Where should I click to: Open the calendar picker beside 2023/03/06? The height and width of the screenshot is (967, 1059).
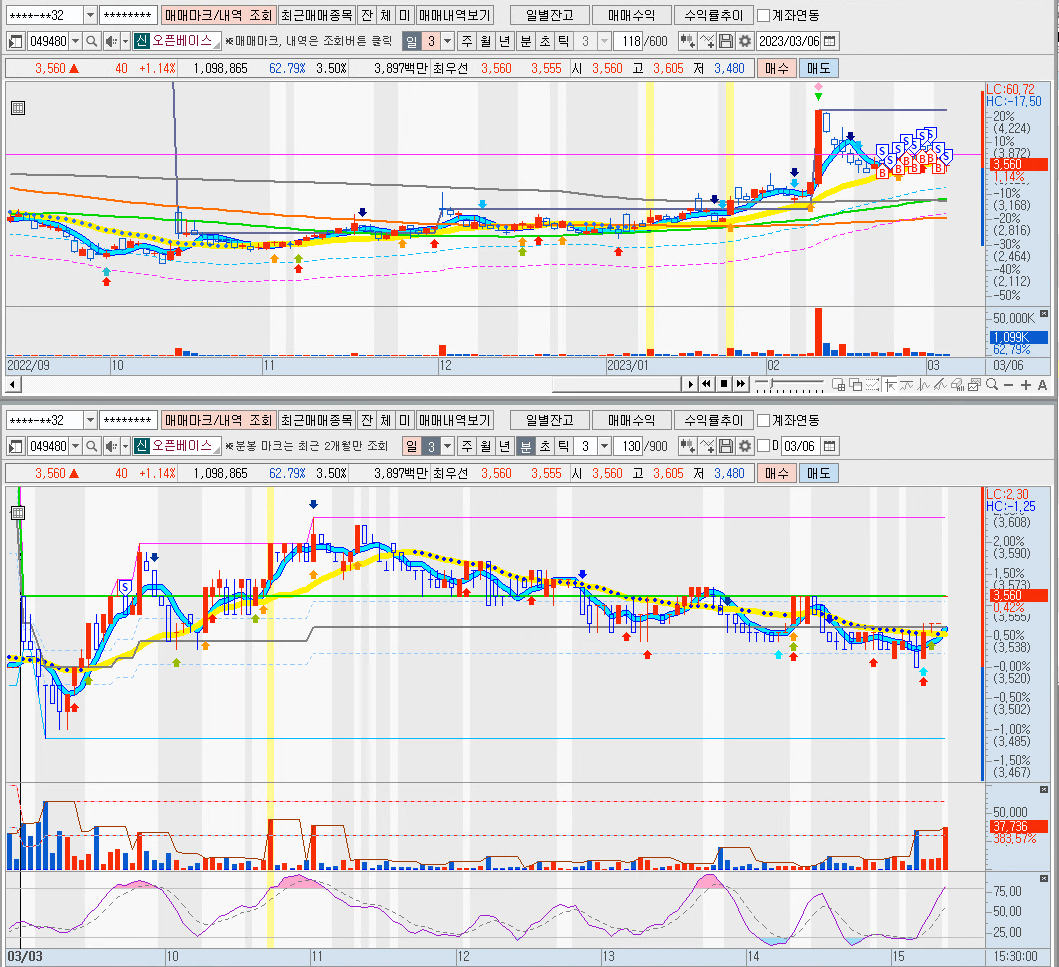[830, 41]
